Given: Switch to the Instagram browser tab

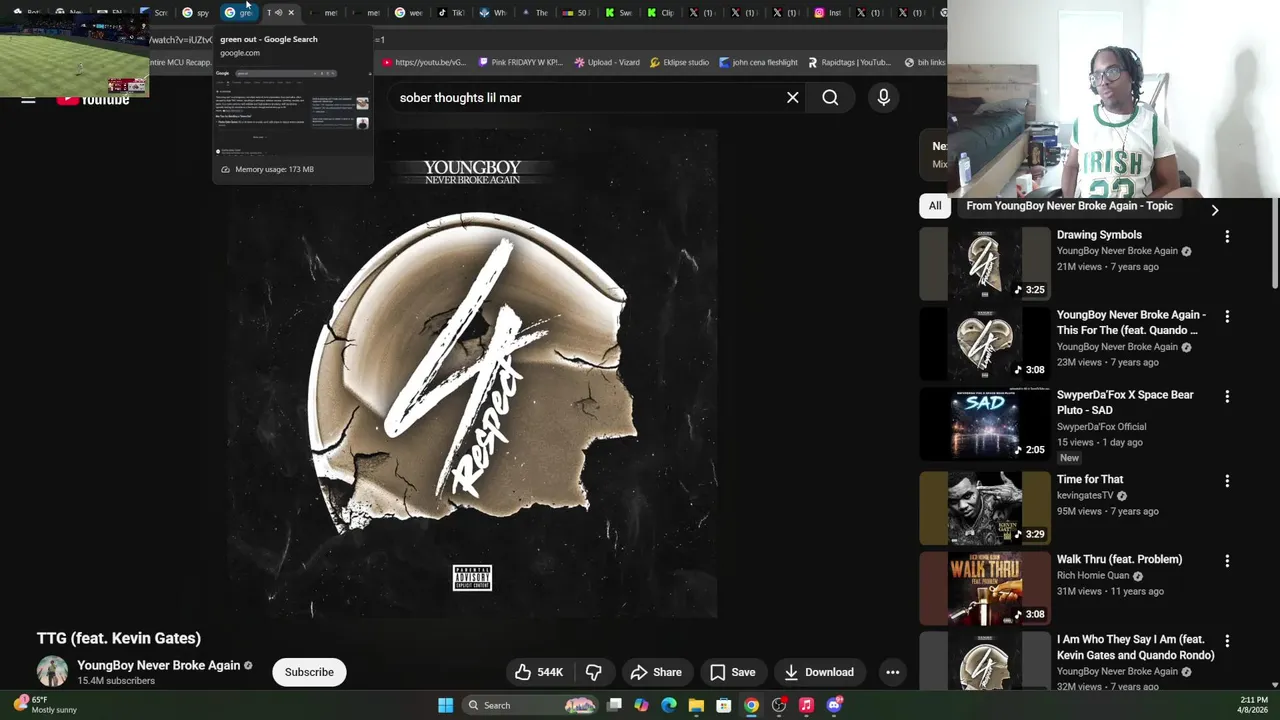Looking at the screenshot, I should click(828, 13).
